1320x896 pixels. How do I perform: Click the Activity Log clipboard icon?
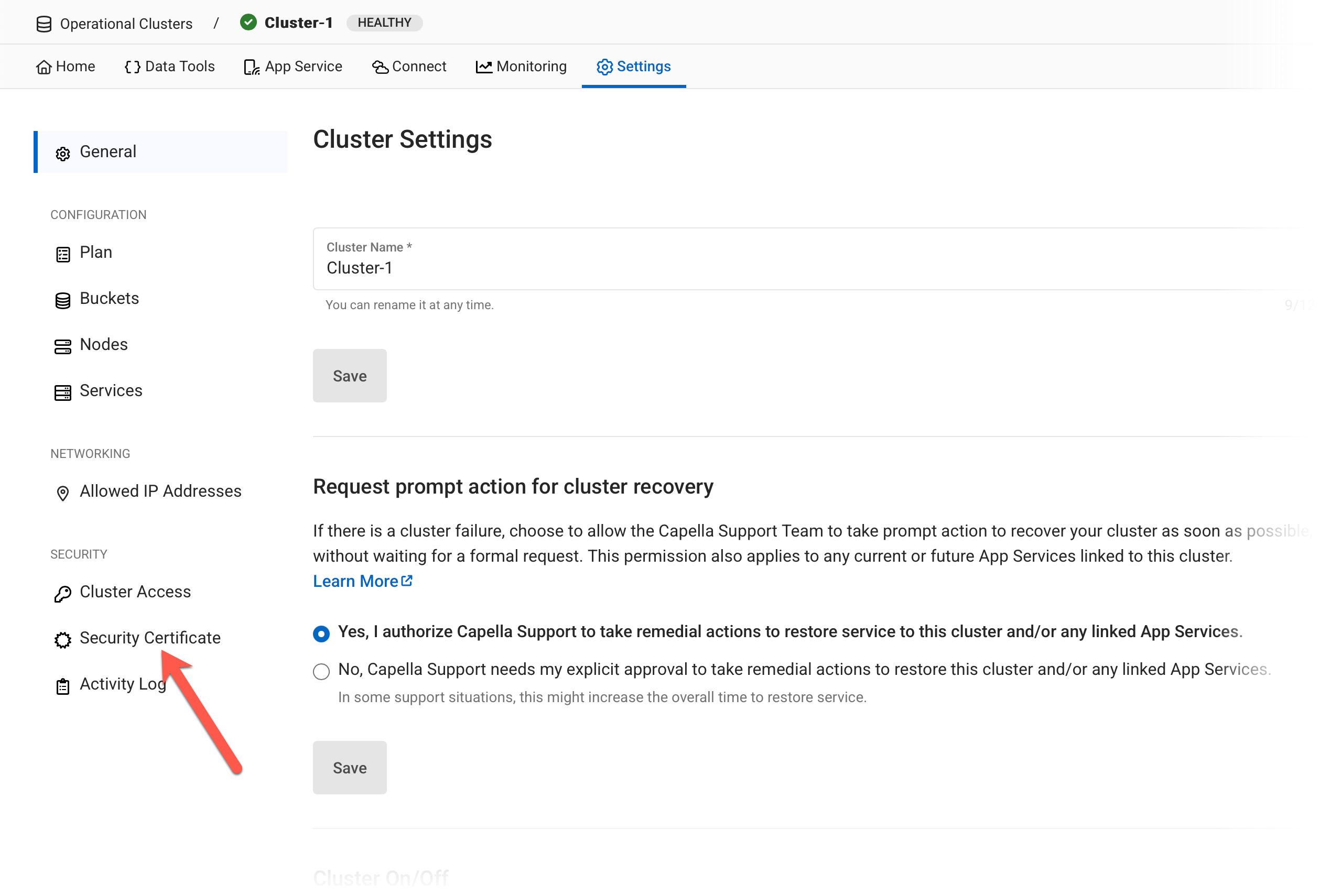click(x=62, y=685)
